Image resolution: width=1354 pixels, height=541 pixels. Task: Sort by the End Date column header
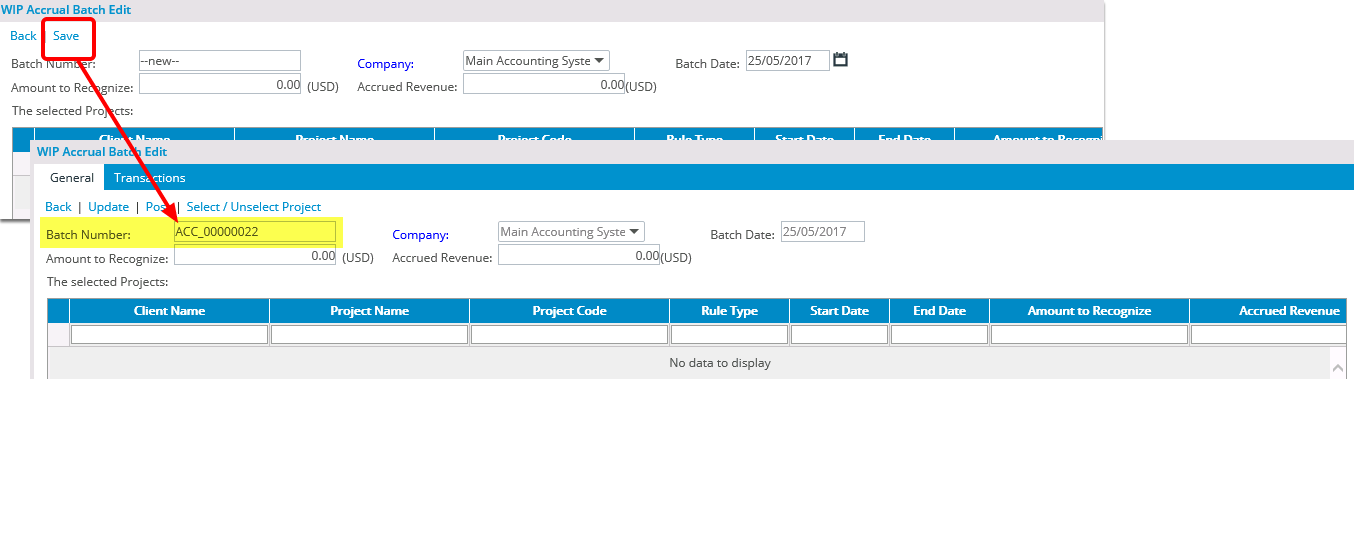pos(939,311)
